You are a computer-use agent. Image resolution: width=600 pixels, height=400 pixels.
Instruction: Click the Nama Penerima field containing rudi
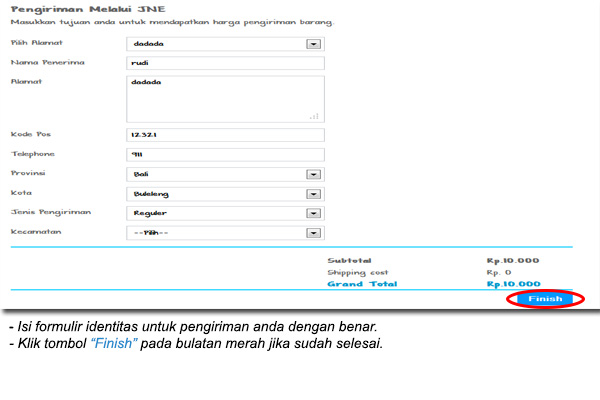[226, 63]
